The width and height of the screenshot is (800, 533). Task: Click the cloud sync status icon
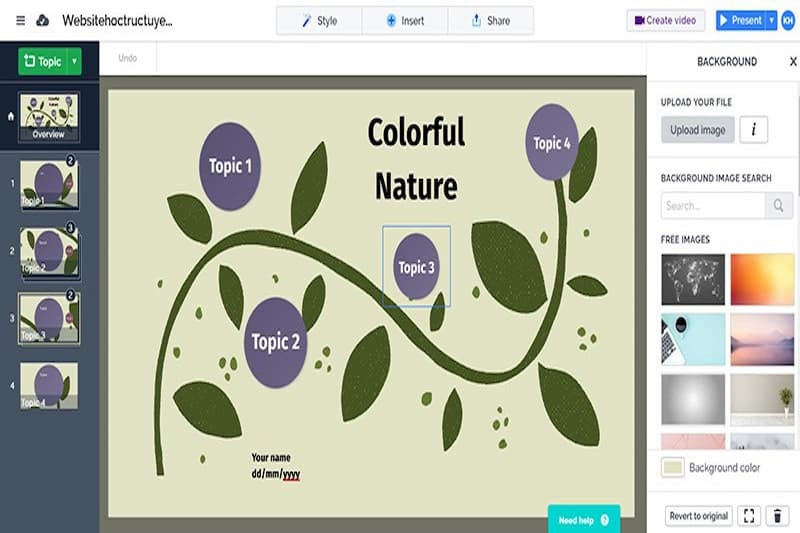[x=42, y=20]
